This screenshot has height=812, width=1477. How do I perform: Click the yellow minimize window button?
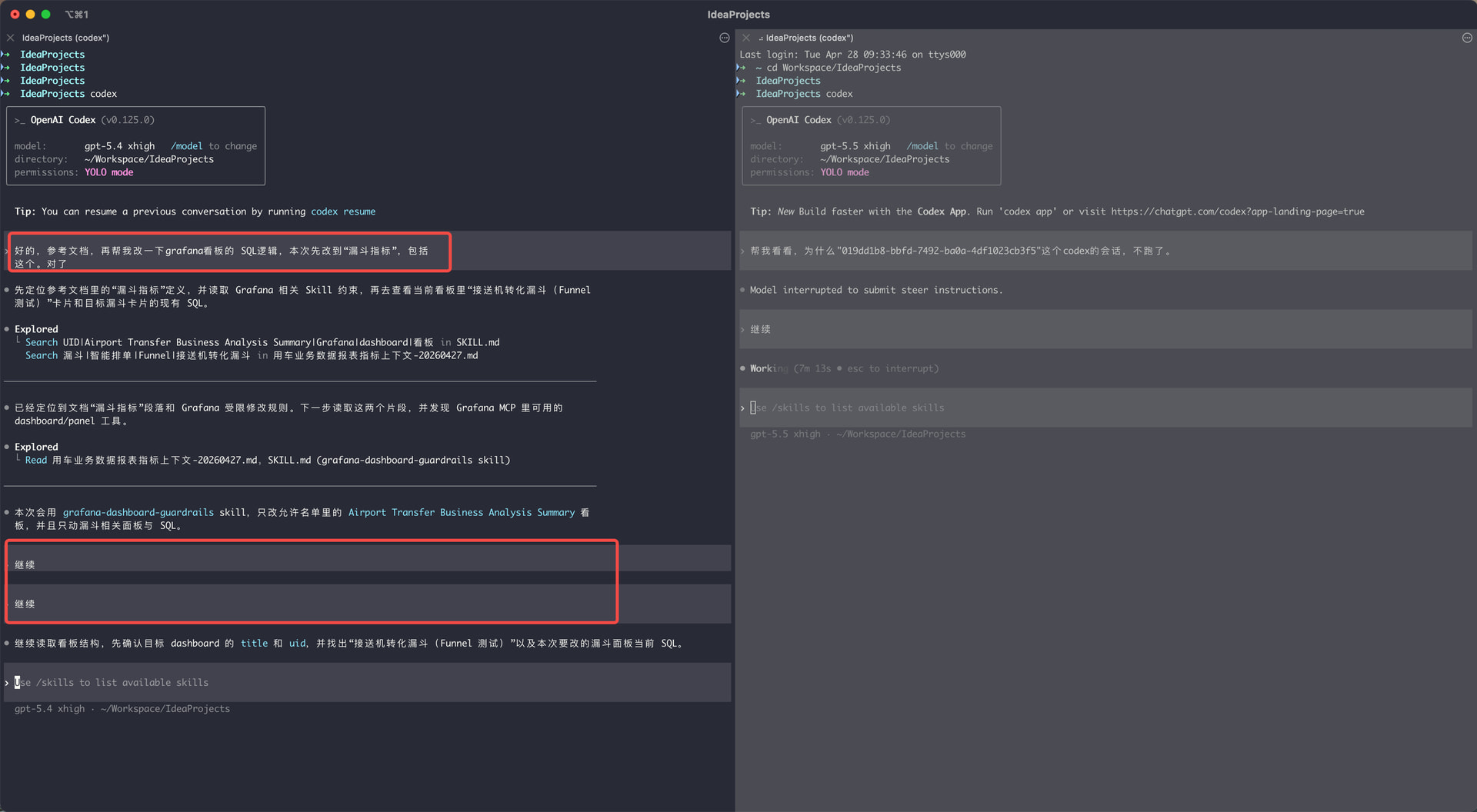30,14
